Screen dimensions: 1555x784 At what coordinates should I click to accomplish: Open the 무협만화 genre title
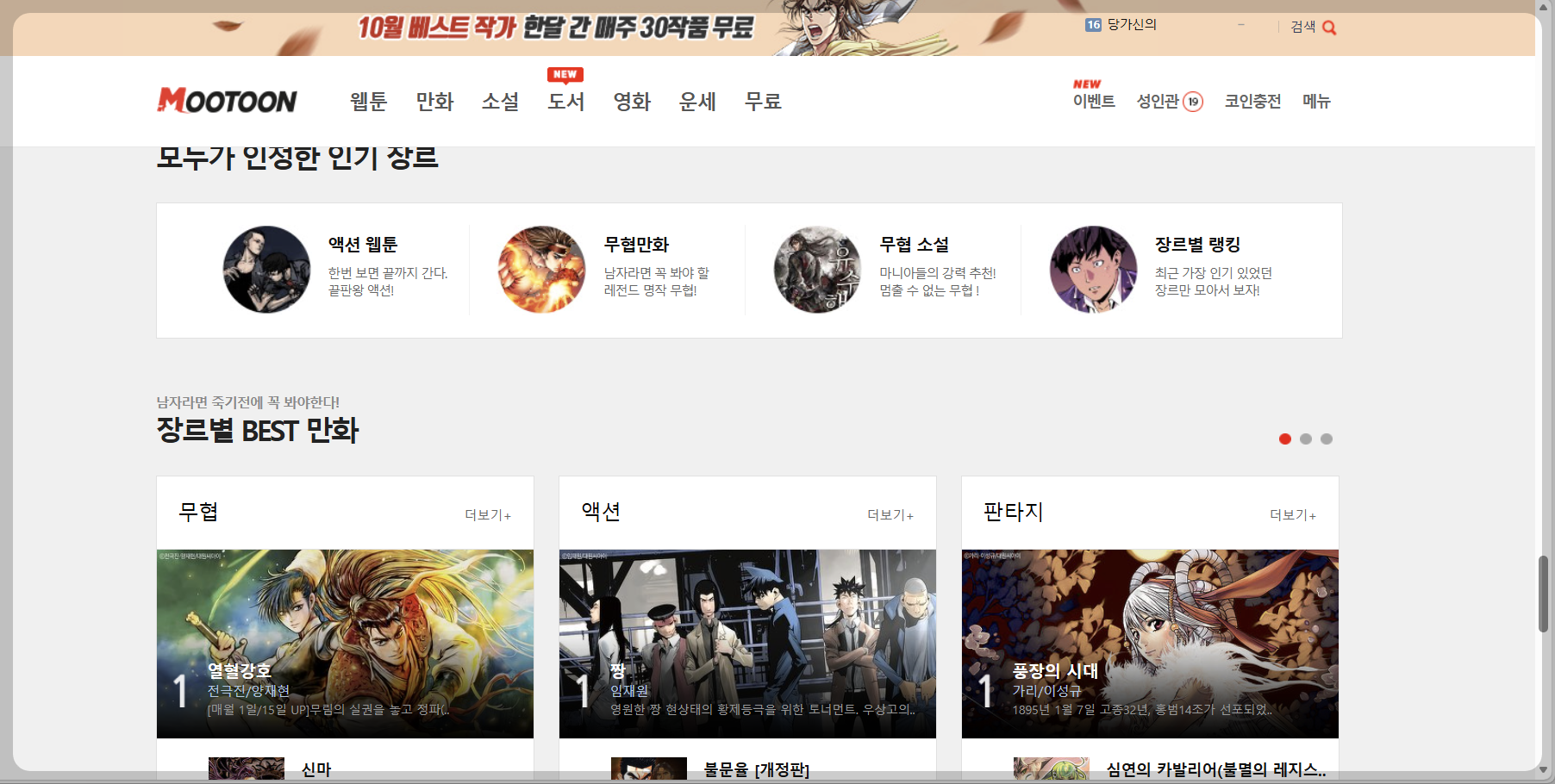tap(637, 245)
